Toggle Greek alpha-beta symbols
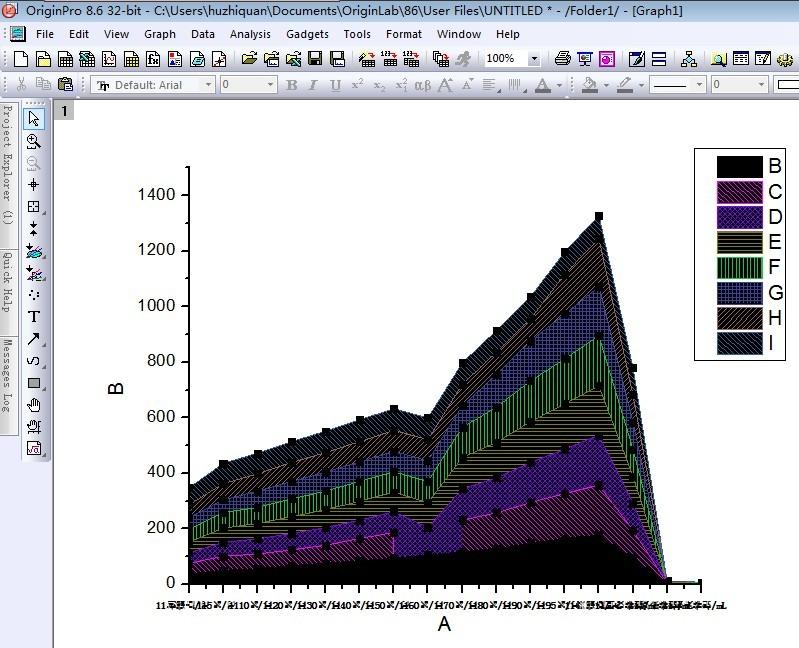The width and height of the screenshot is (799, 648). pyautogui.click(x=422, y=85)
